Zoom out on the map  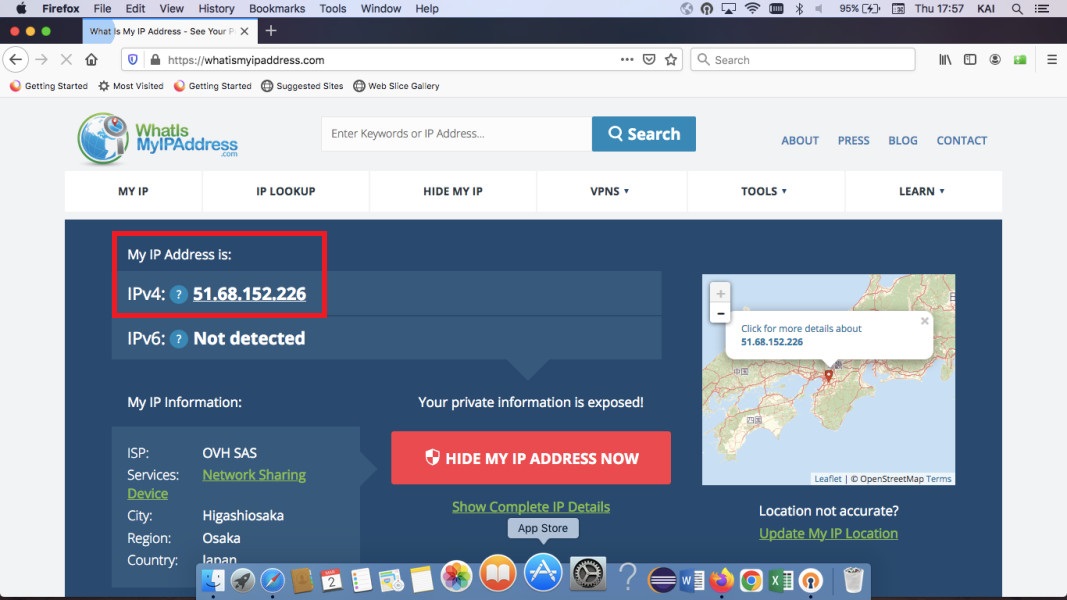(719, 313)
